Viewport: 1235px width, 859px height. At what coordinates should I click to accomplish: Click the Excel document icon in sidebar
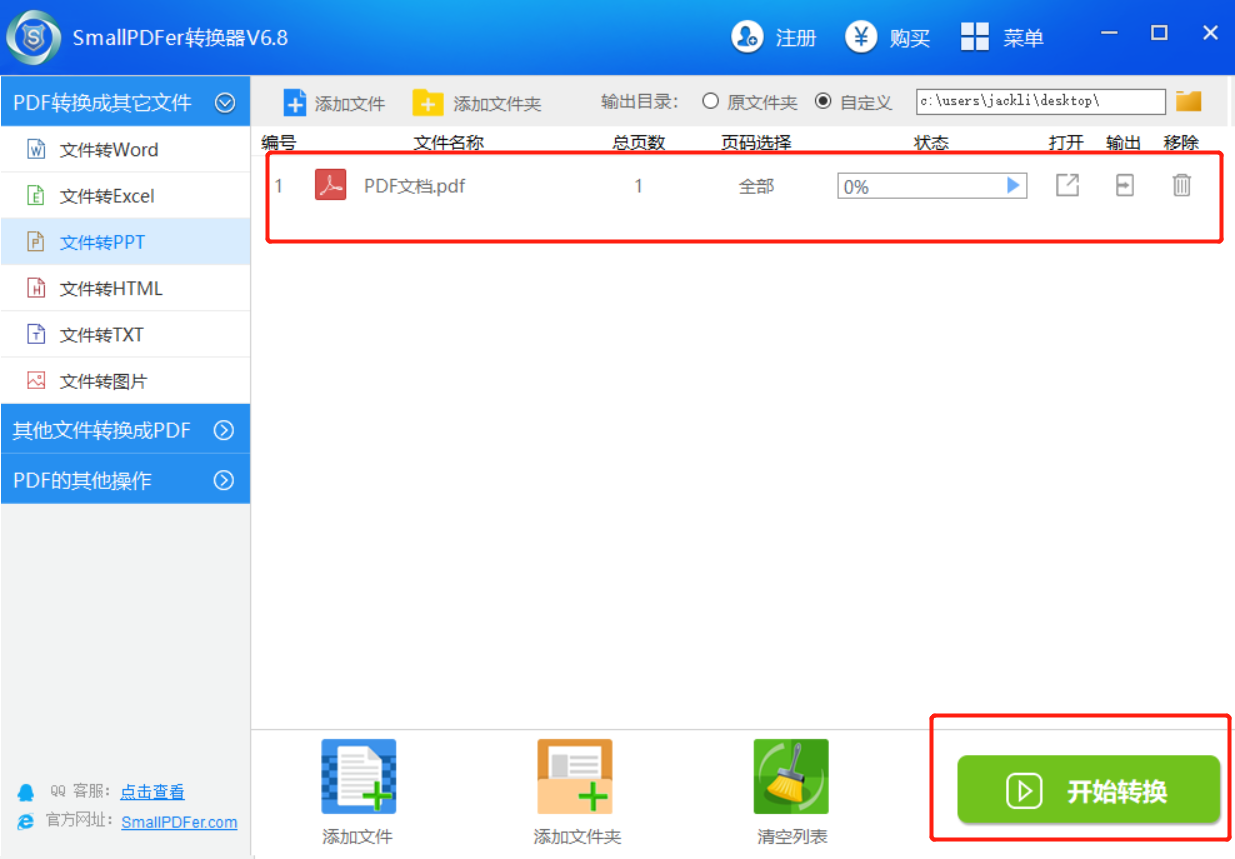pyautogui.click(x=37, y=196)
